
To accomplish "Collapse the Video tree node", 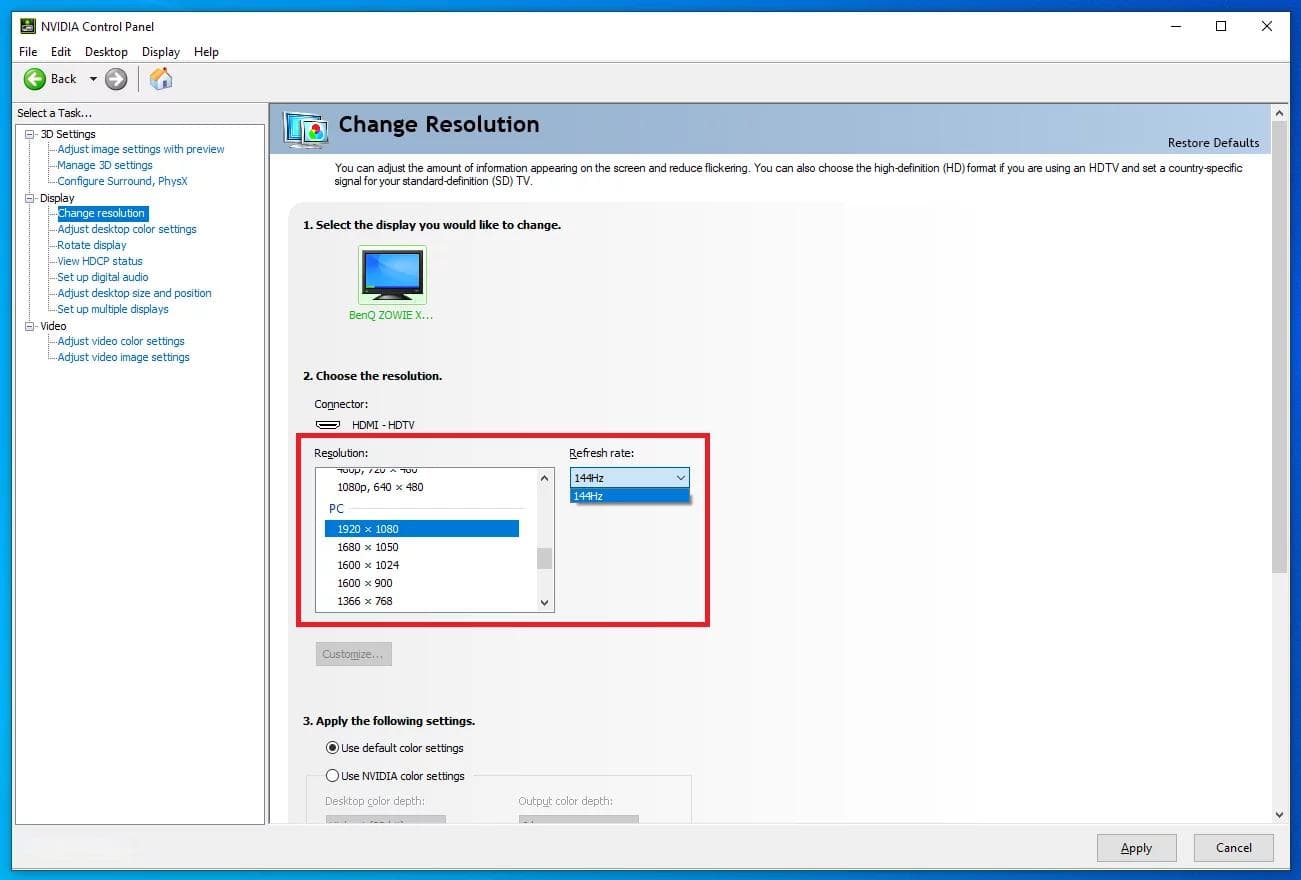I will click(x=30, y=326).
